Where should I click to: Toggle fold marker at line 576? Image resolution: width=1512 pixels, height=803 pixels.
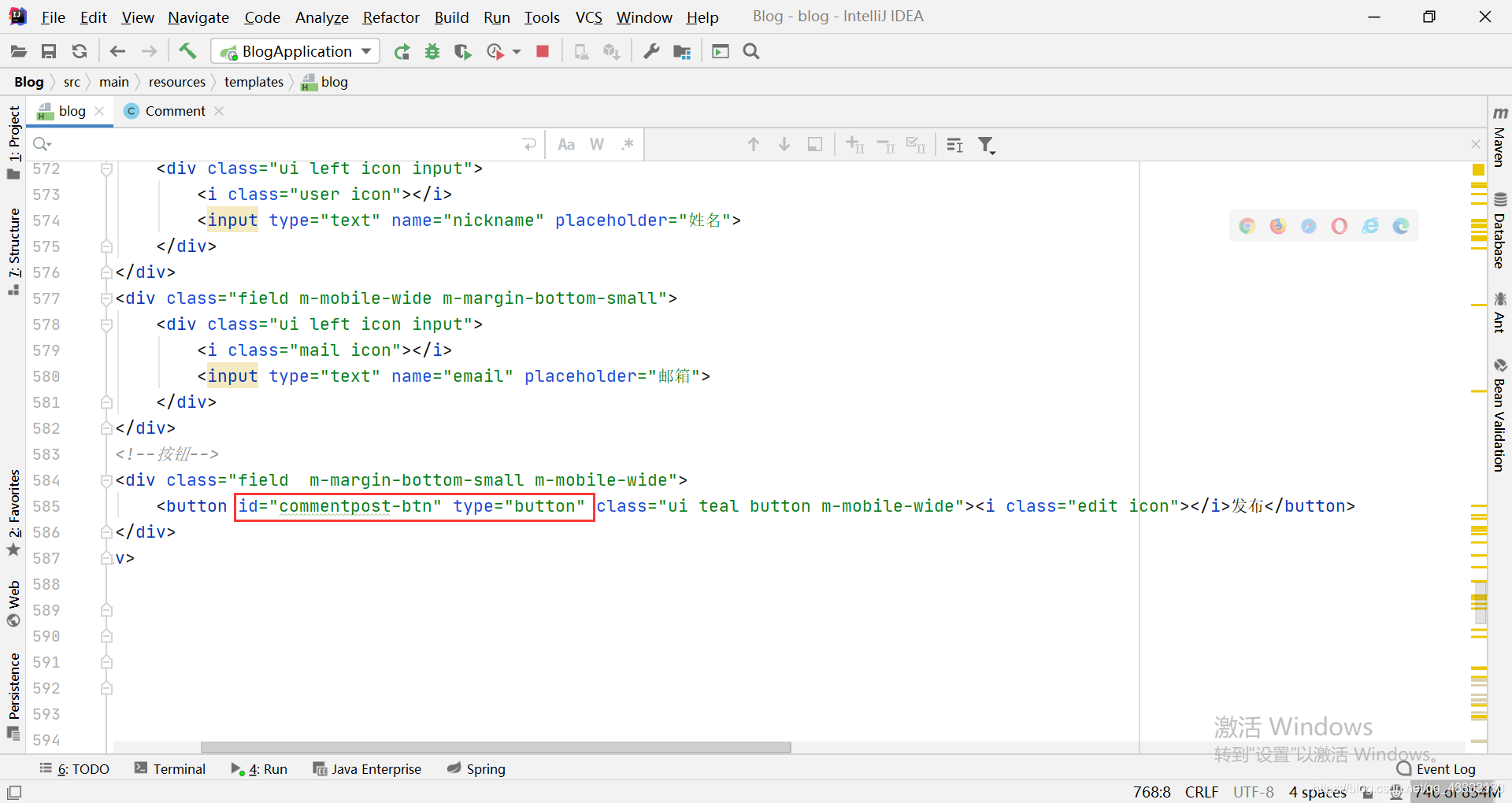pos(106,272)
